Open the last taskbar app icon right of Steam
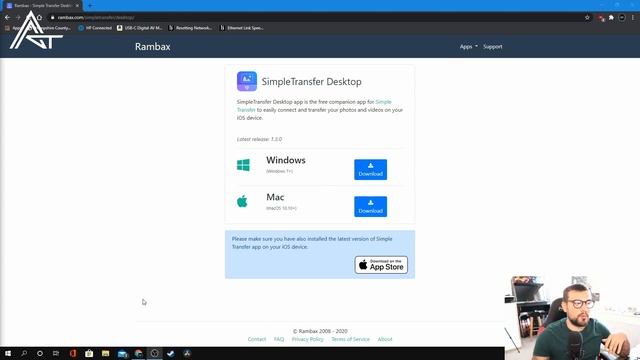Image resolution: width=640 pixels, height=360 pixels. [x=187, y=353]
